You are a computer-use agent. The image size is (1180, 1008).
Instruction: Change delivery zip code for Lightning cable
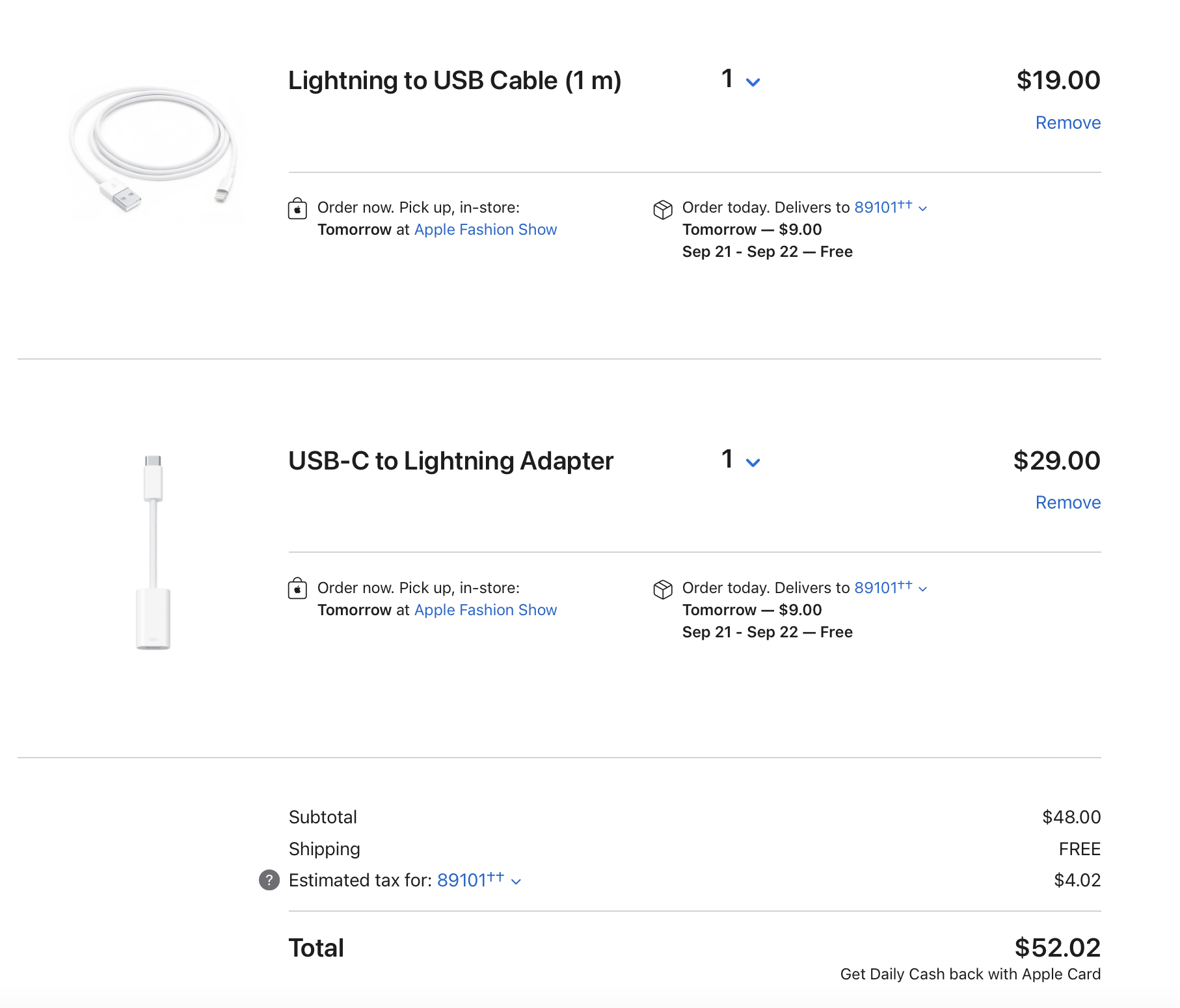point(890,207)
